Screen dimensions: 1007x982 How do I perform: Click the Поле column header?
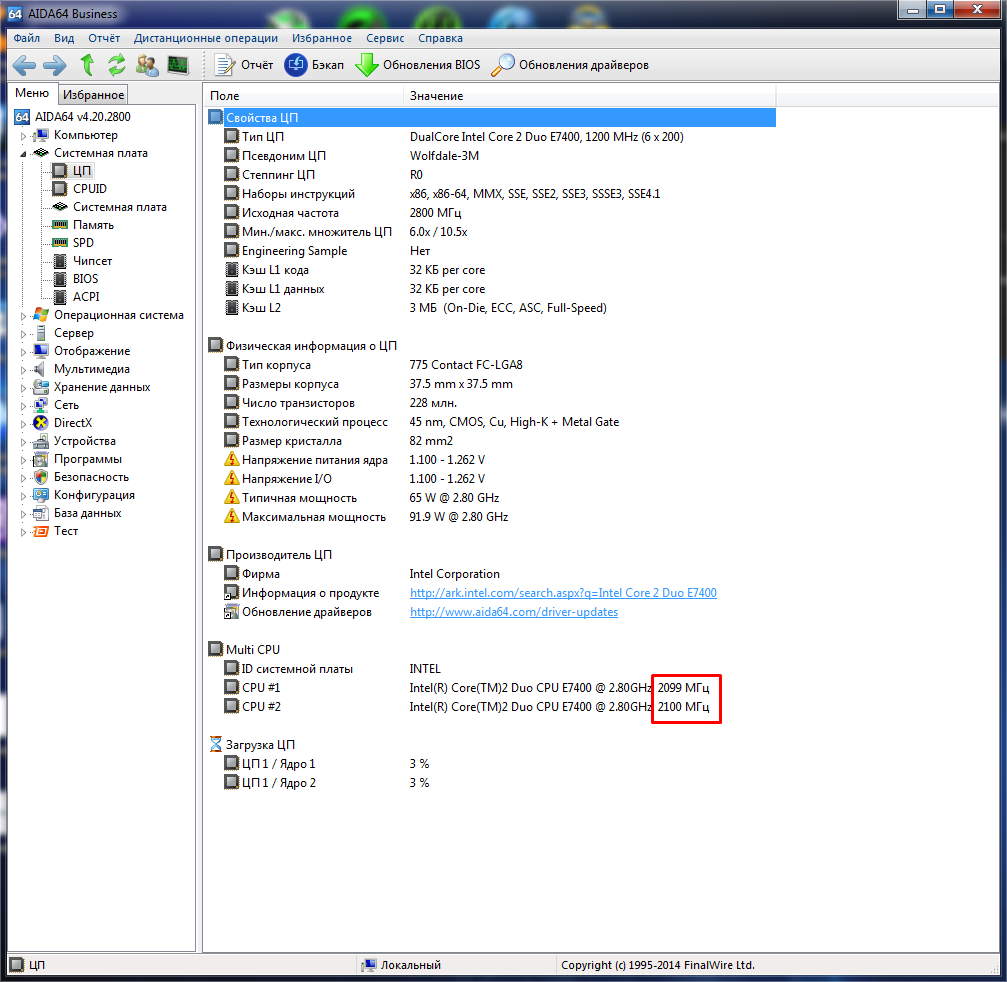click(x=303, y=96)
